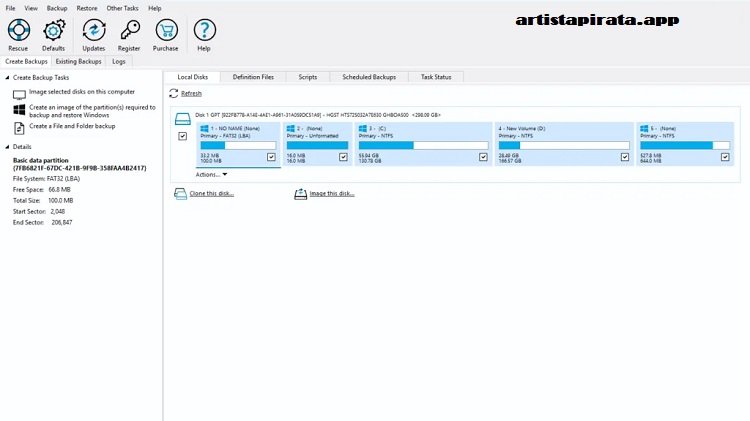Collapse the Details section
750x421 pixels.
pos(7,147)
